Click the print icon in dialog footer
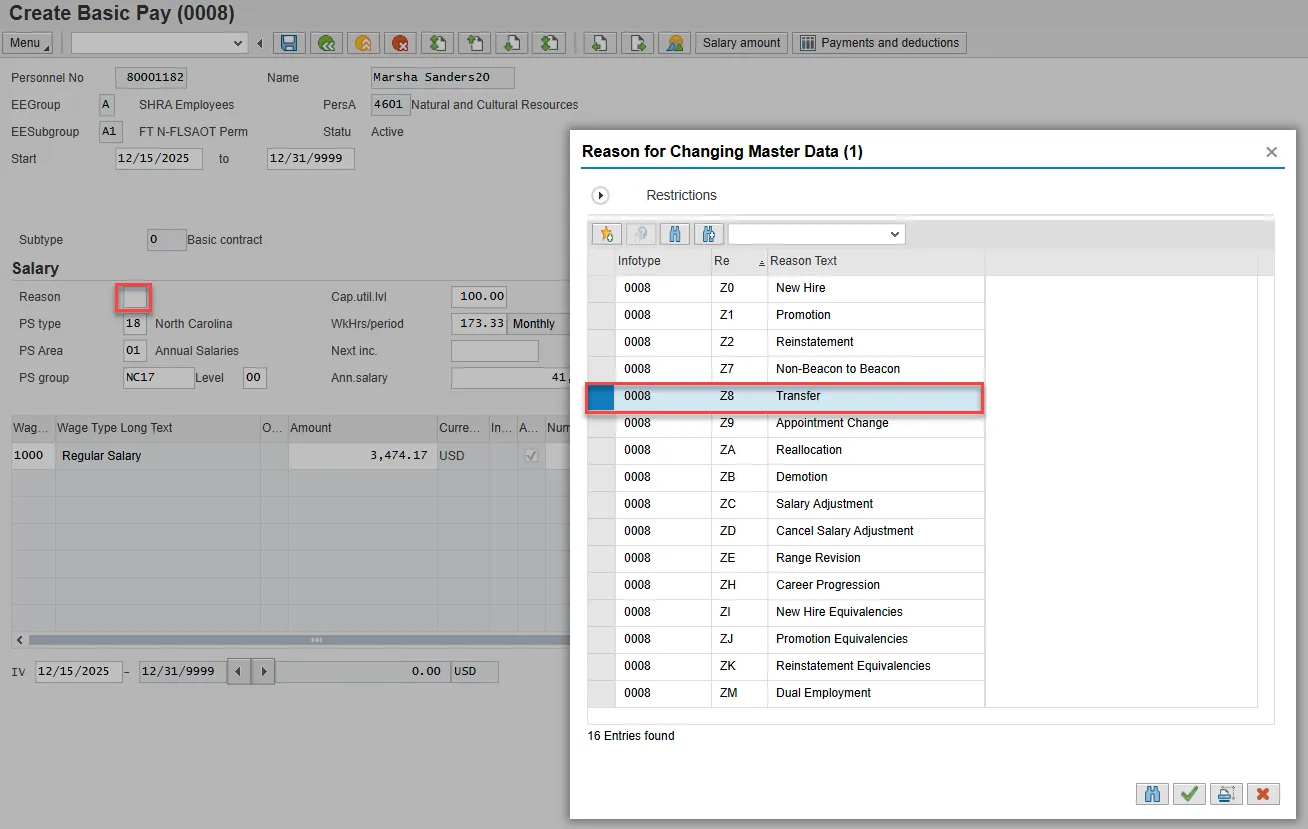Viewport: 1308px width, 829px height. [1225, 794]
